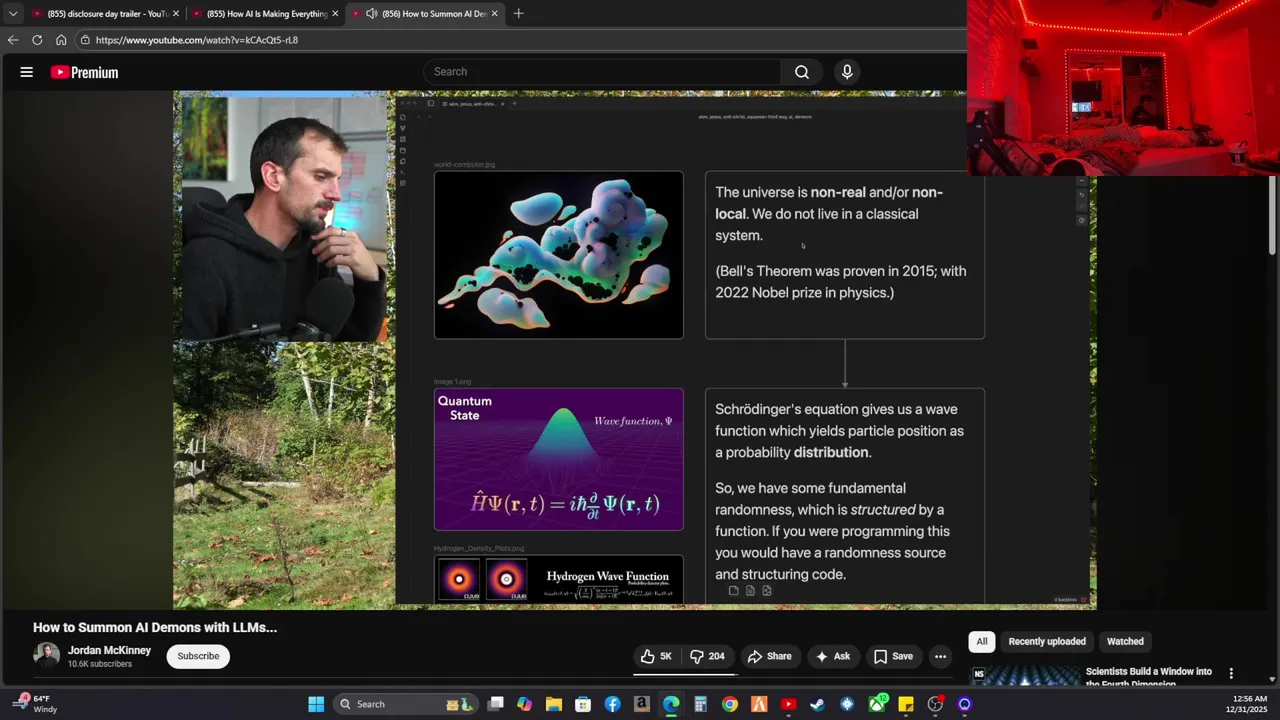Subscribe to Jordan McKinney channel

click(x=198, y=656)
